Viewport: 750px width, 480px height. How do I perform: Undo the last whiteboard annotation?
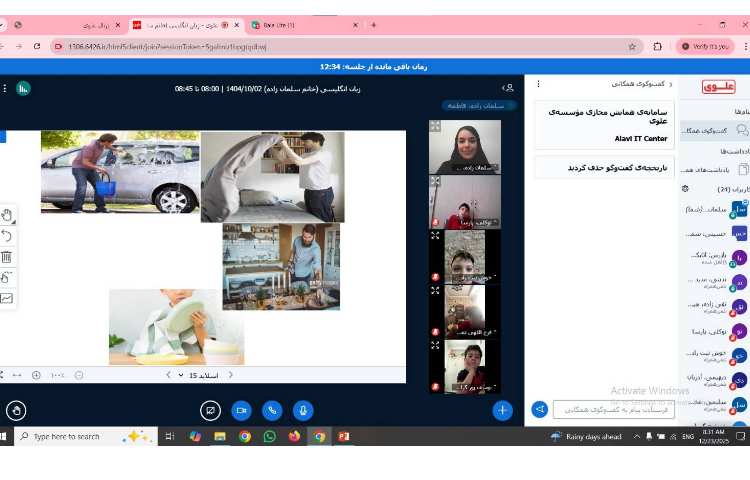coord(7,236)
